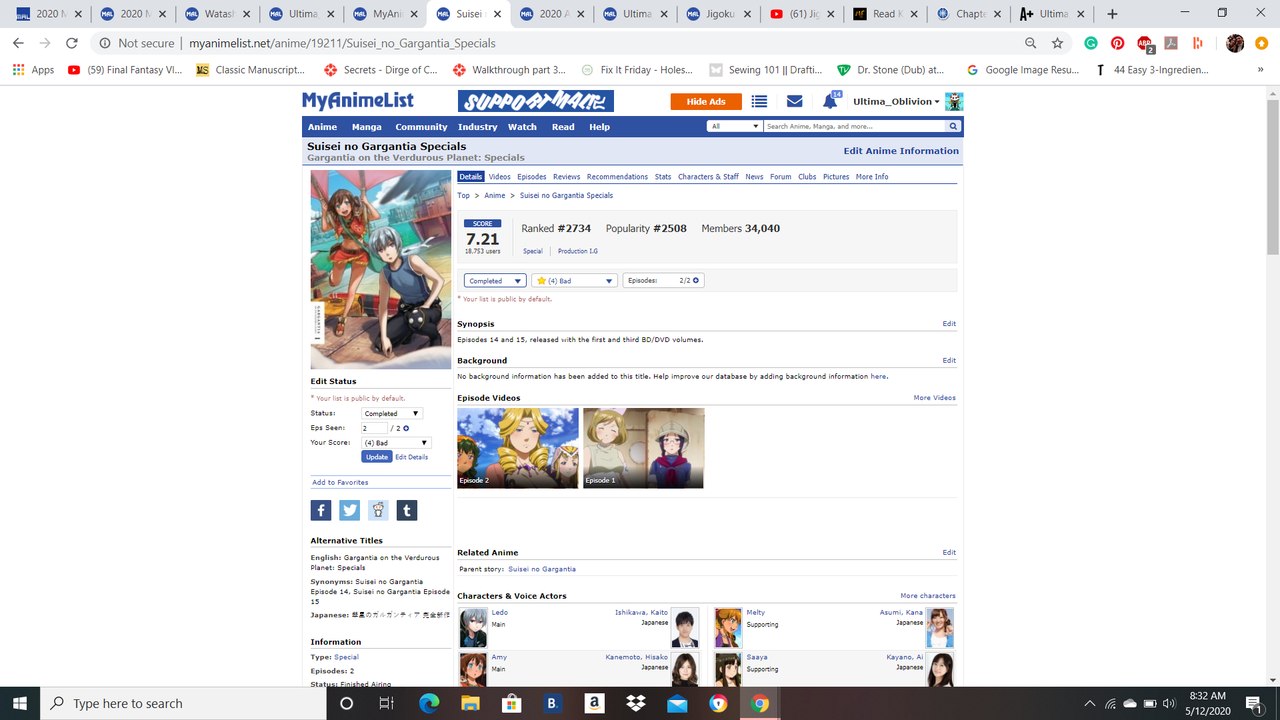Reload the page in Chrome
1280x720 pixels.
(71, 43)
